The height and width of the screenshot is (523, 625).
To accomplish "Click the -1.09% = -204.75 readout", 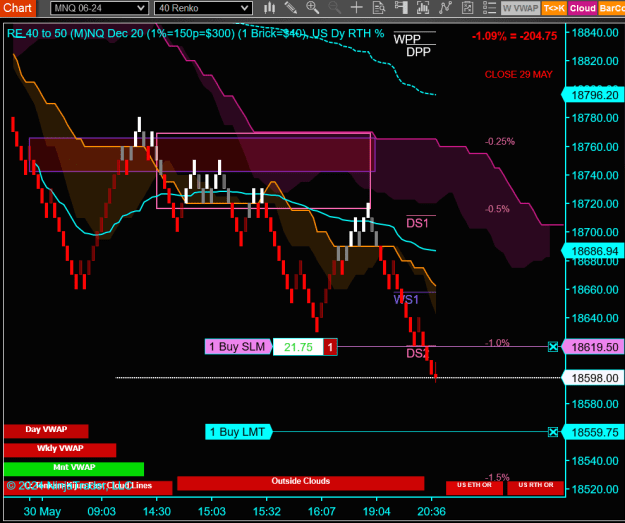I will (514, 36).
